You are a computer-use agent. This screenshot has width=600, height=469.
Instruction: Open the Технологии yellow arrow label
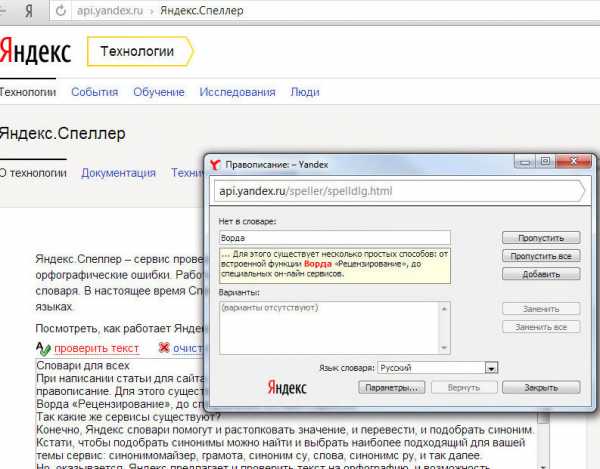[140, 51]
